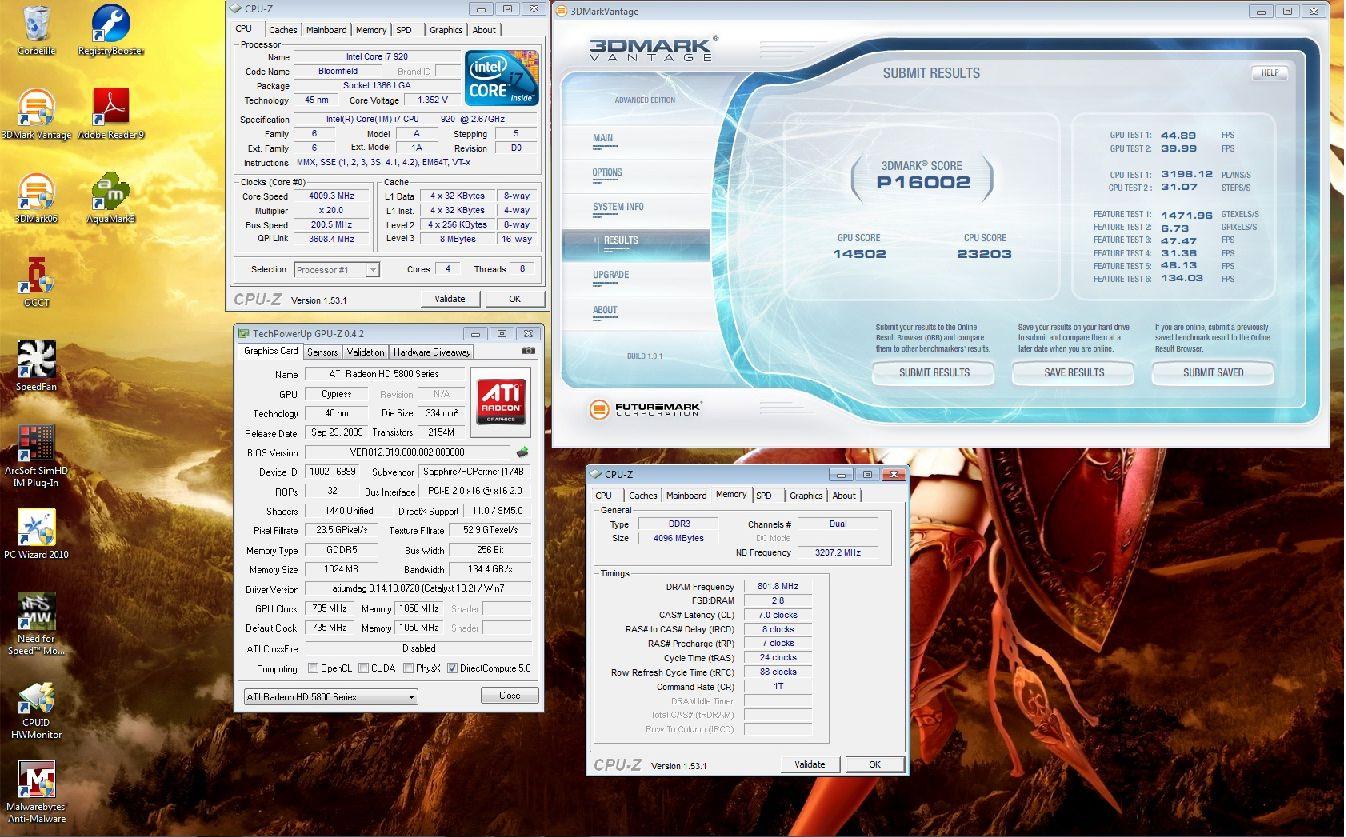Click the Close button in GPU-Z
Image resolution: width=1346 pixels, height=837 pixels.
(x=510, y=695)
